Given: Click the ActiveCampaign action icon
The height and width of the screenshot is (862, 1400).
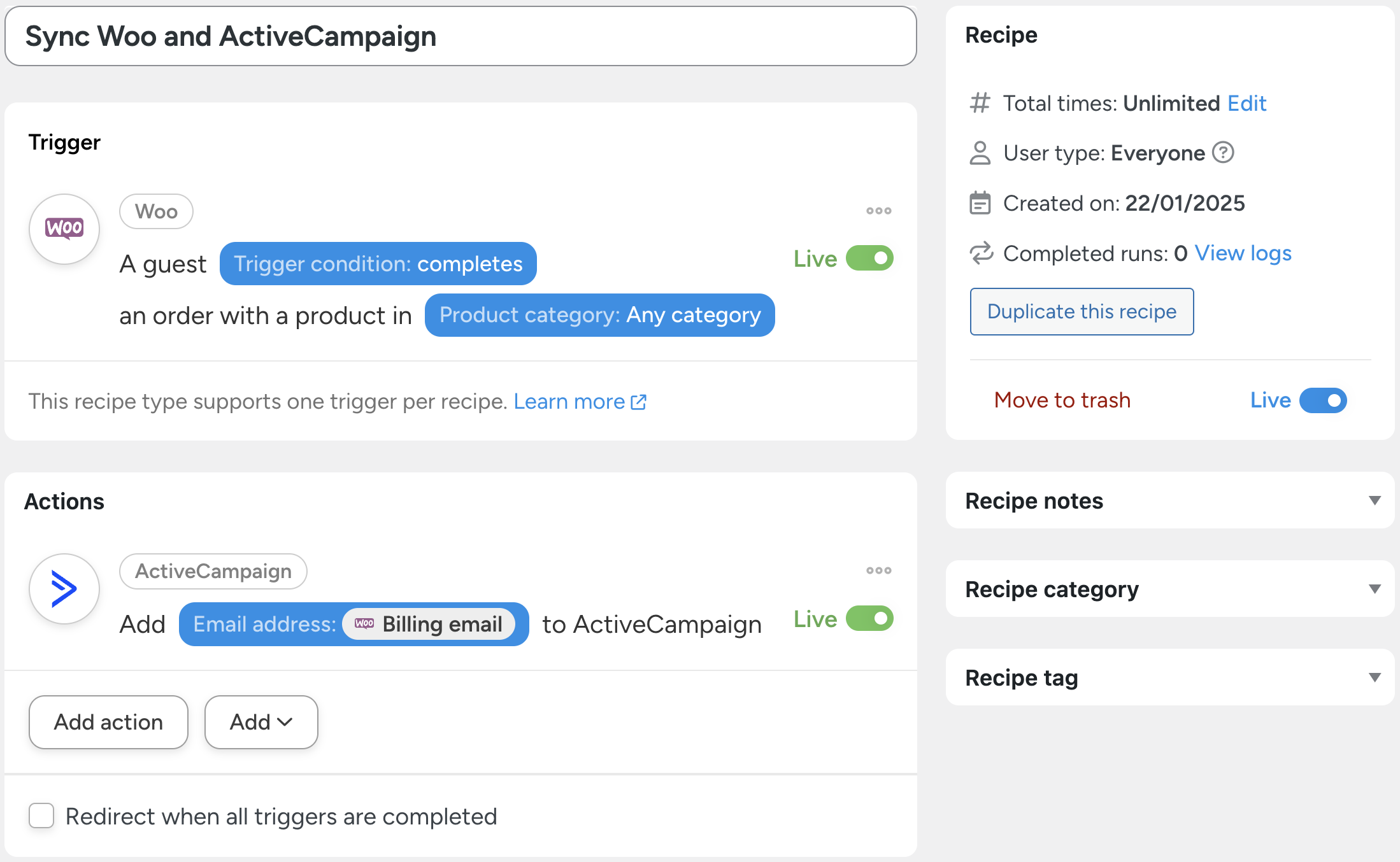Looking at the screenshot, I should pyautogui.click(x=64, y=588).
